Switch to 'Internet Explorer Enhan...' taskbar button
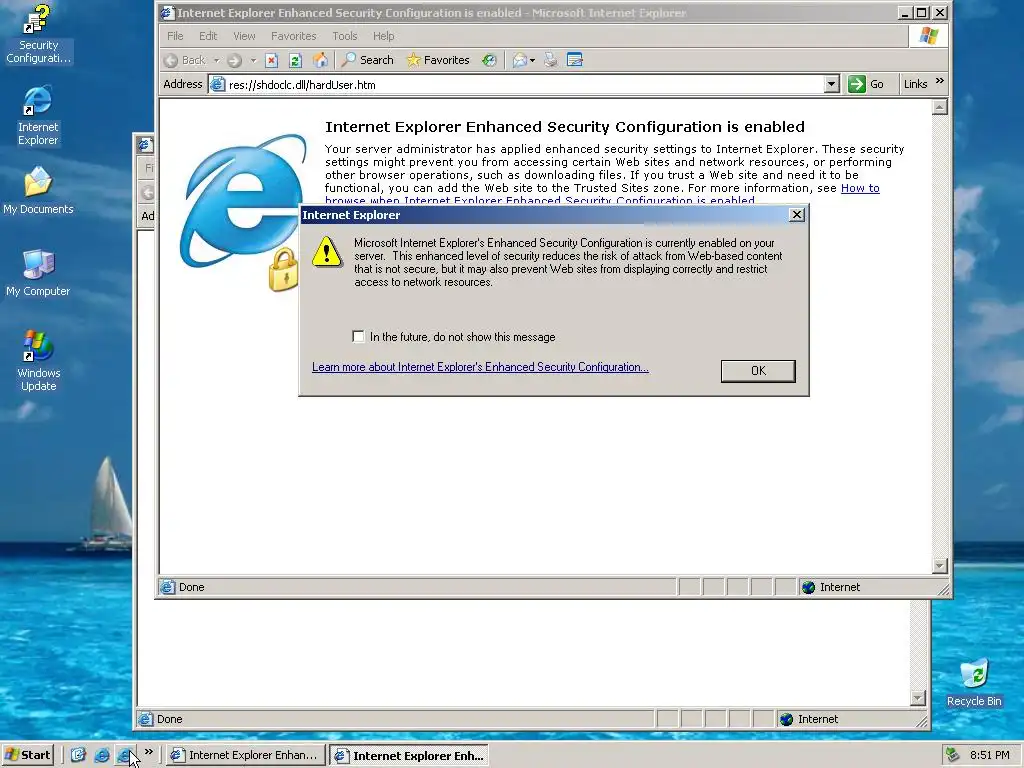The width and height of the screenshot is (1024, 768). point(245,755)
